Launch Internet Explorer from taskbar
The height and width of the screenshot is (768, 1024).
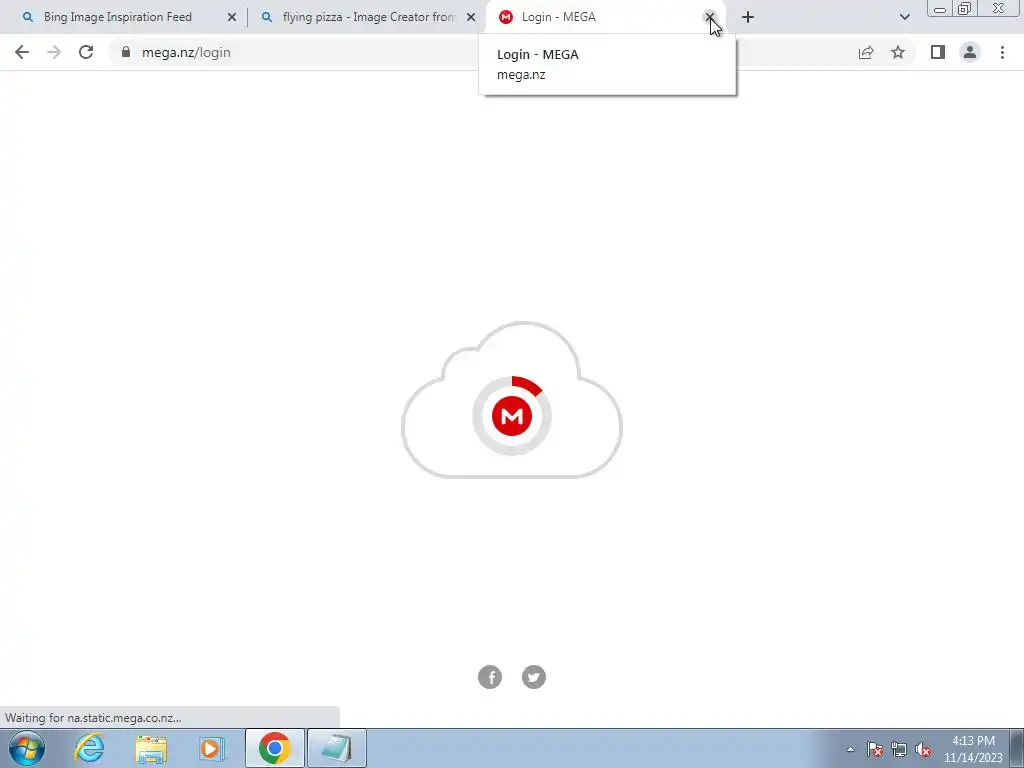coord(89,748)
